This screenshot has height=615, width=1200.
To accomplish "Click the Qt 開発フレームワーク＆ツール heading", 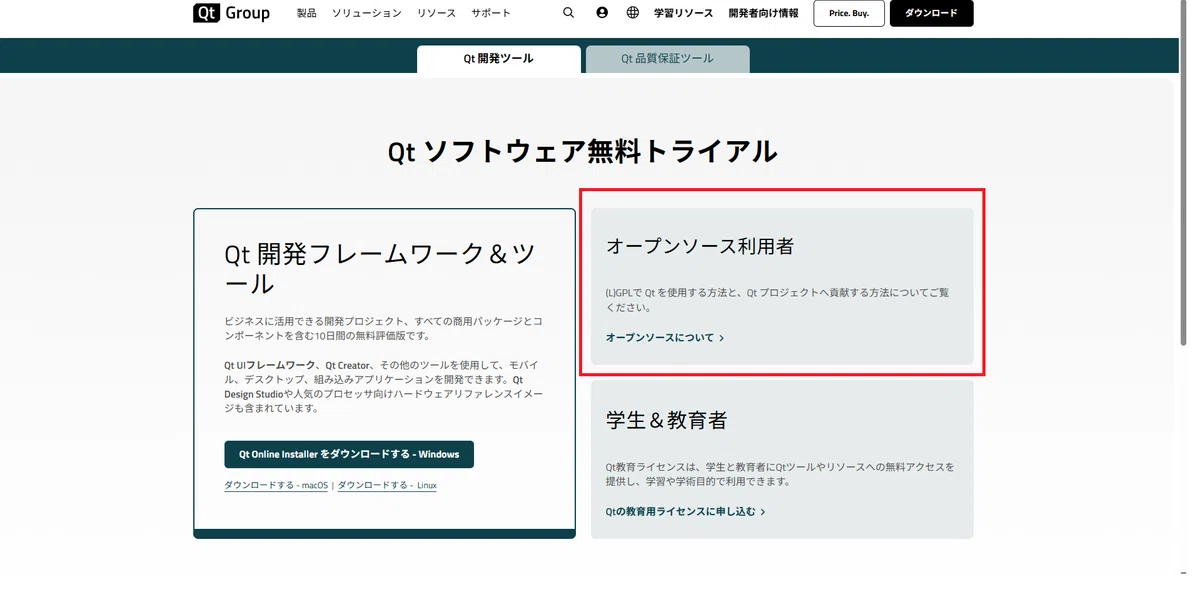I will tap(380, 270).
